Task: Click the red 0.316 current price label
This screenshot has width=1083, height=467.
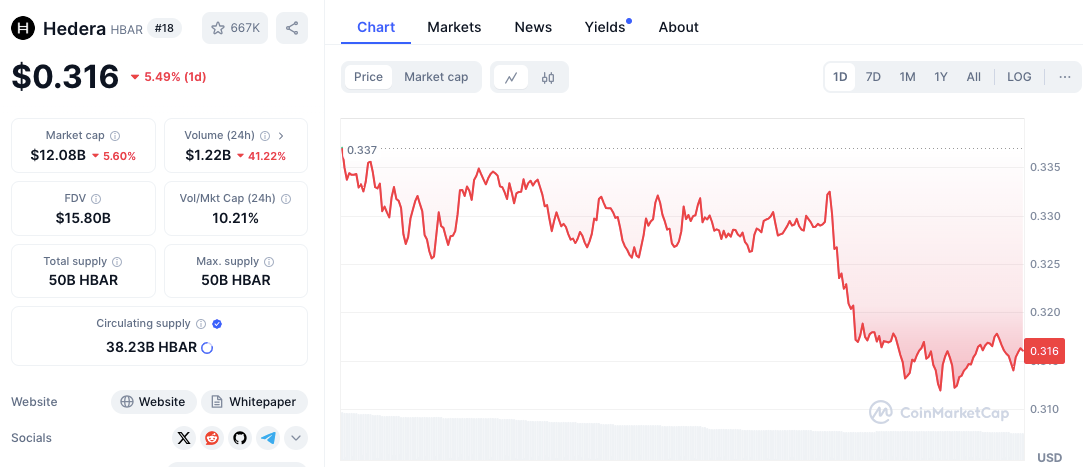Action: coord(1044,350)
